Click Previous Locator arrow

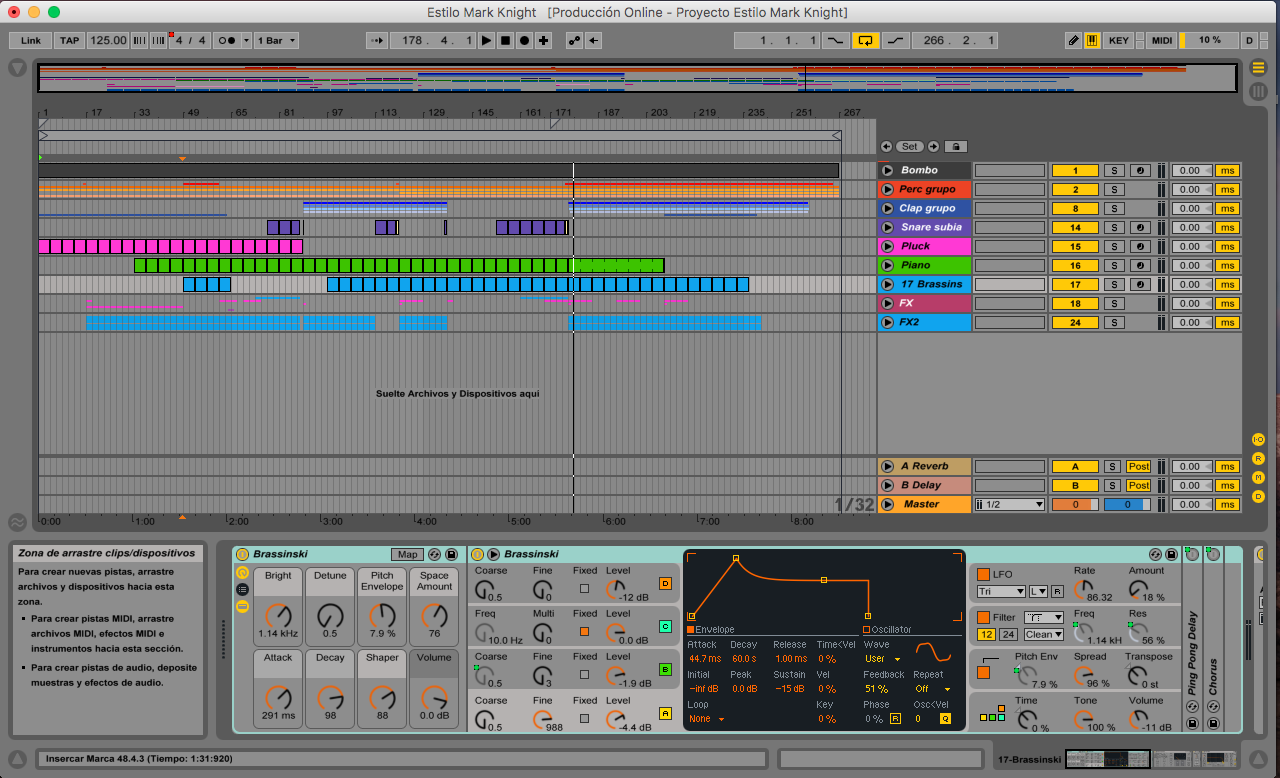886,146
